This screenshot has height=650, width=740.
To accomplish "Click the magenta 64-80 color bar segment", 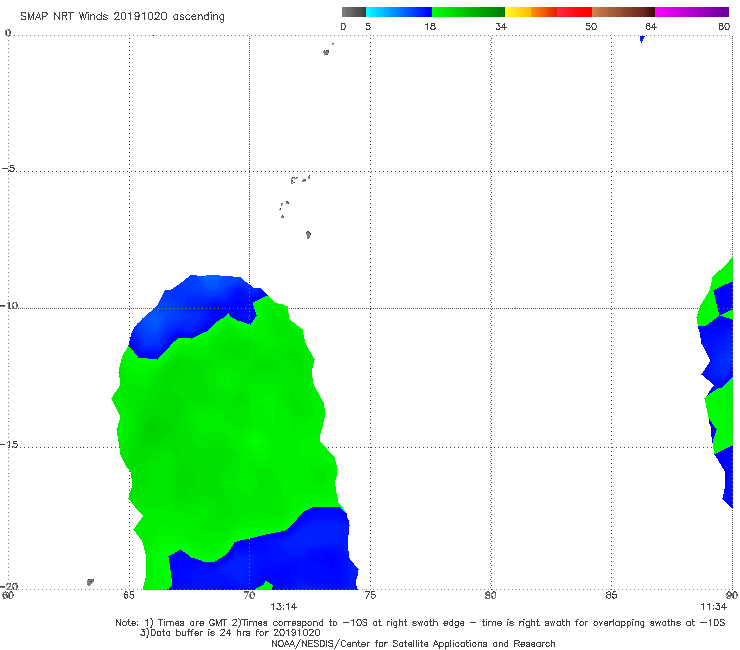I will [692, 12].
